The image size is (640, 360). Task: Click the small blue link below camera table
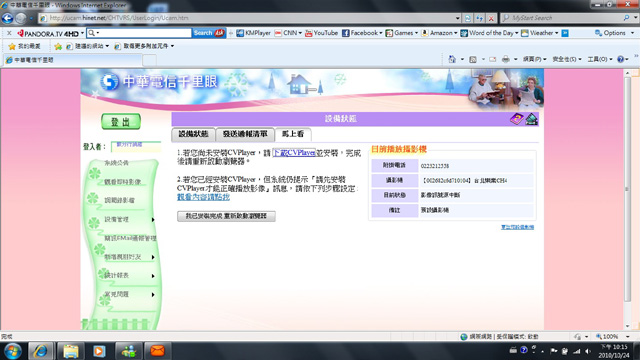pos(517,227)
